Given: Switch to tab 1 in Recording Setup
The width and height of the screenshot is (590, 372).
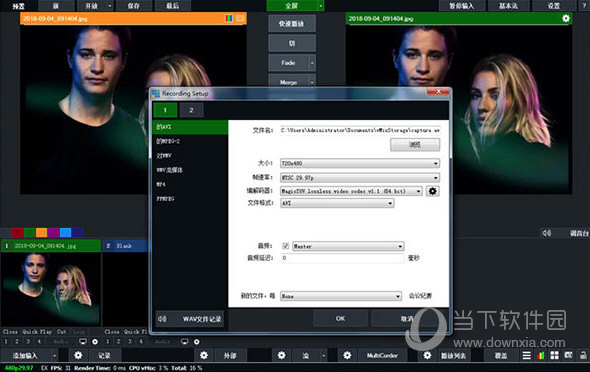Looking at the screenshot, I should pos(165,110).
